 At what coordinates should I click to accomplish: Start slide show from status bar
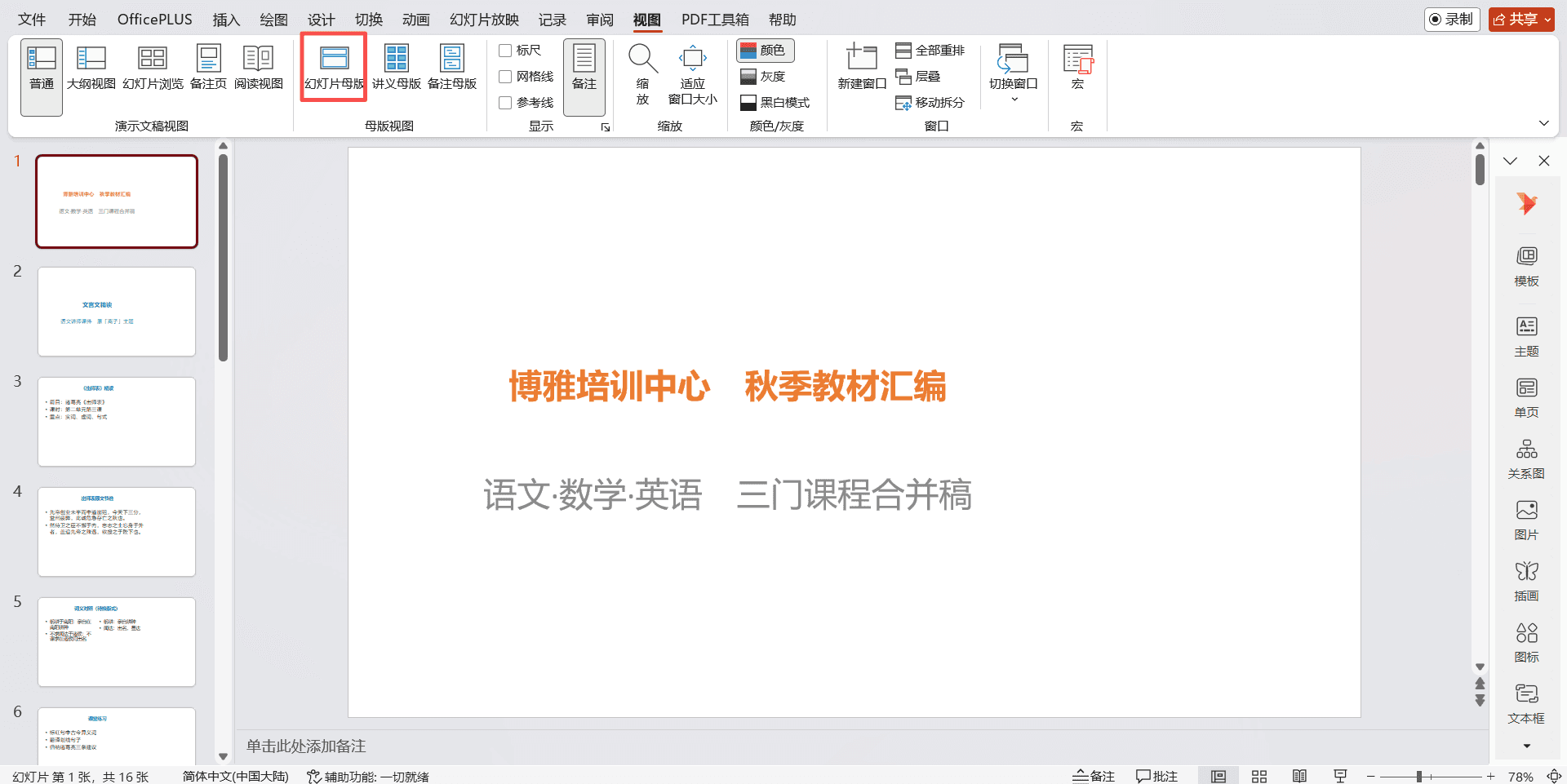click(x=1340, y=776)
